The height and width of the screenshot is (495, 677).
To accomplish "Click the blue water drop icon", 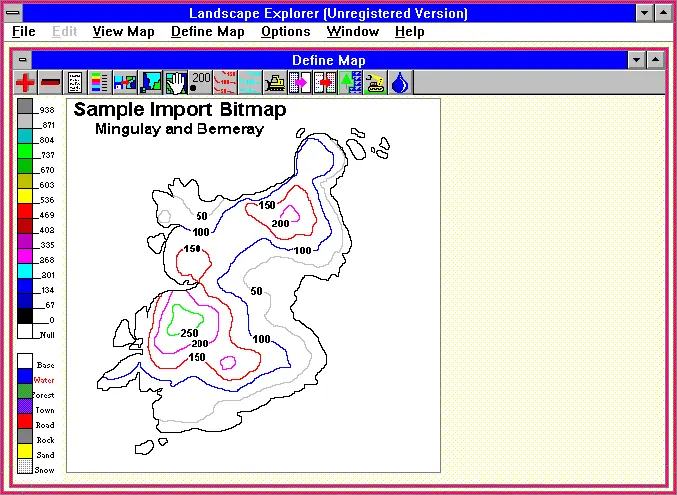I will [400, 83].
